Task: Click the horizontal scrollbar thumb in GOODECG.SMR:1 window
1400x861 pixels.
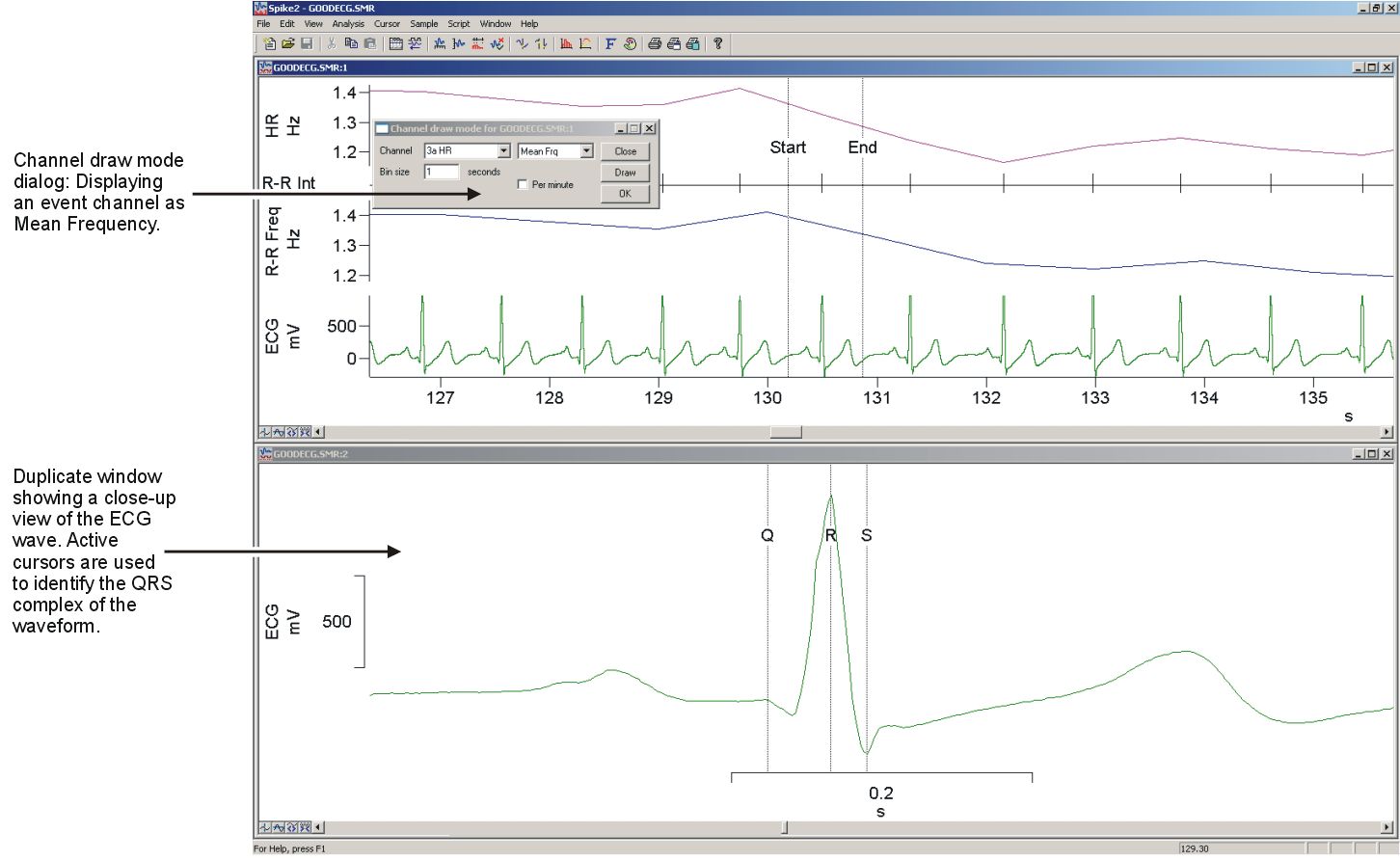Action: point(786,432)
